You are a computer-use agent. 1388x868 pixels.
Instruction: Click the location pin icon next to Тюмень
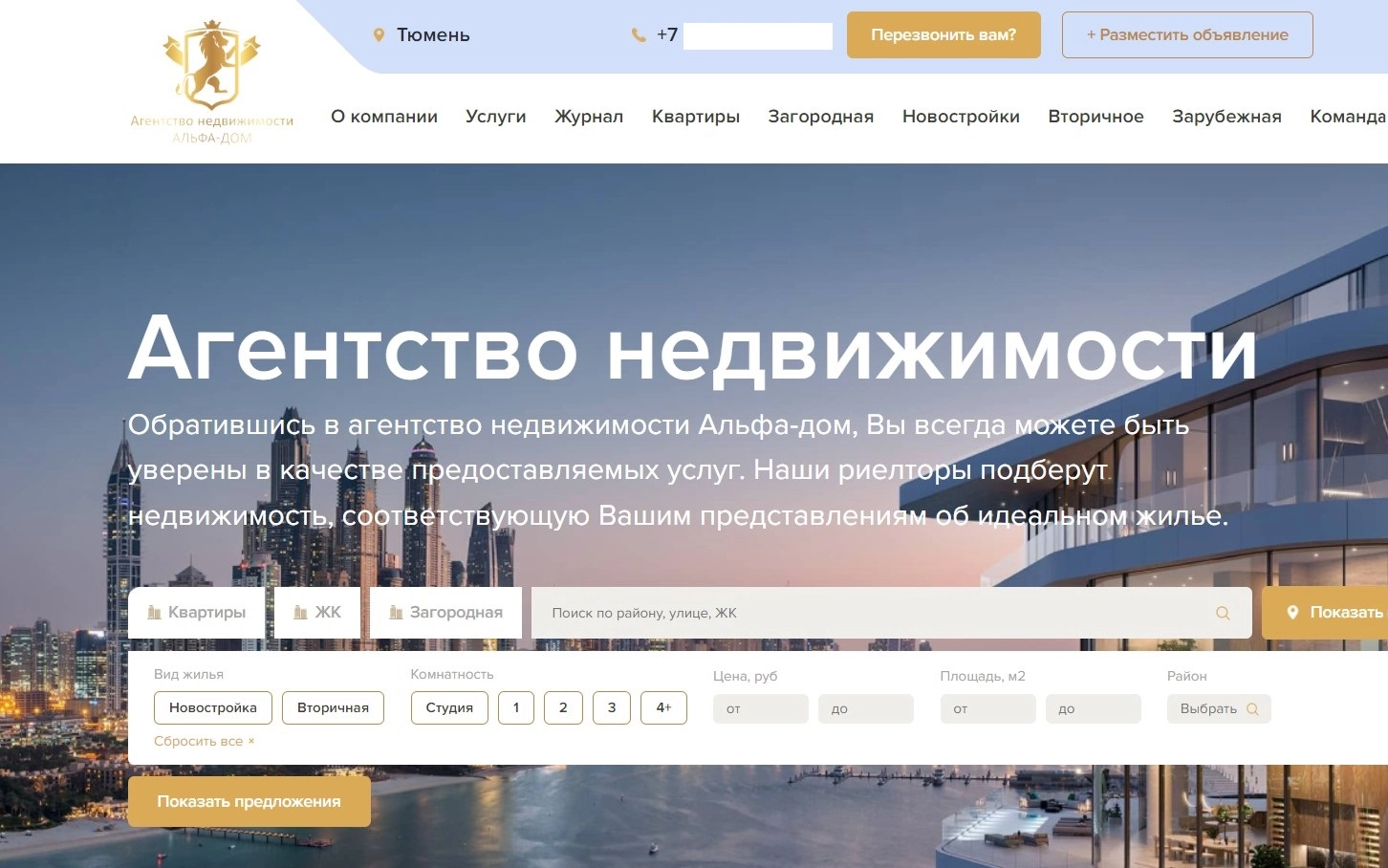[380, 34]
